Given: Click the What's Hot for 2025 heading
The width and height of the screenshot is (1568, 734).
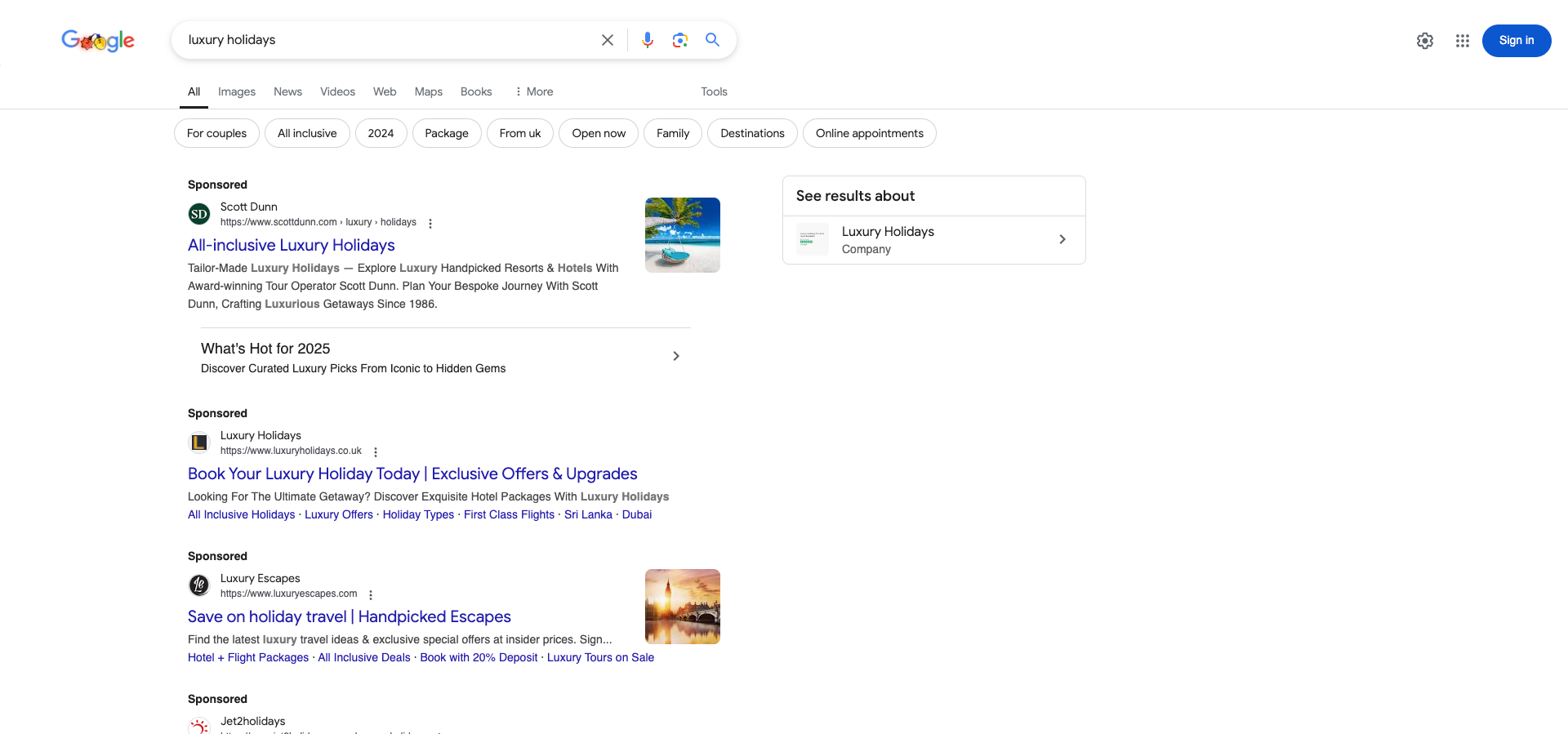Looking at the screenshot, I should 265,349.
